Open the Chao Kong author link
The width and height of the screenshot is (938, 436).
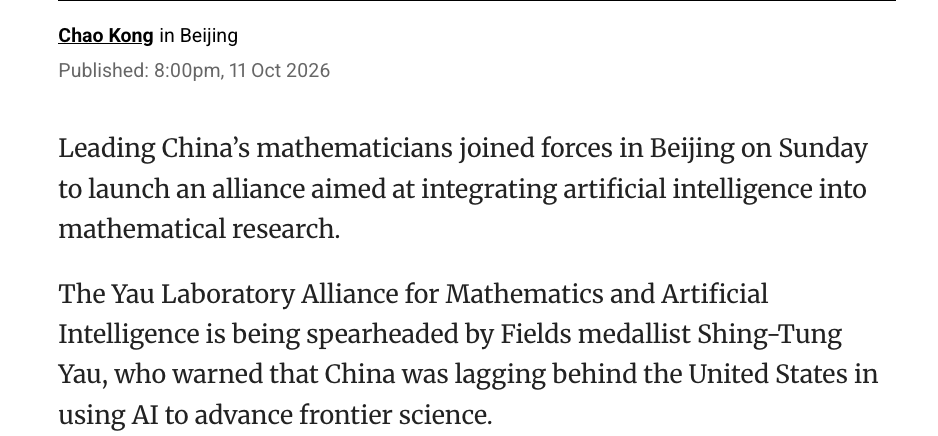pos(106,36)
